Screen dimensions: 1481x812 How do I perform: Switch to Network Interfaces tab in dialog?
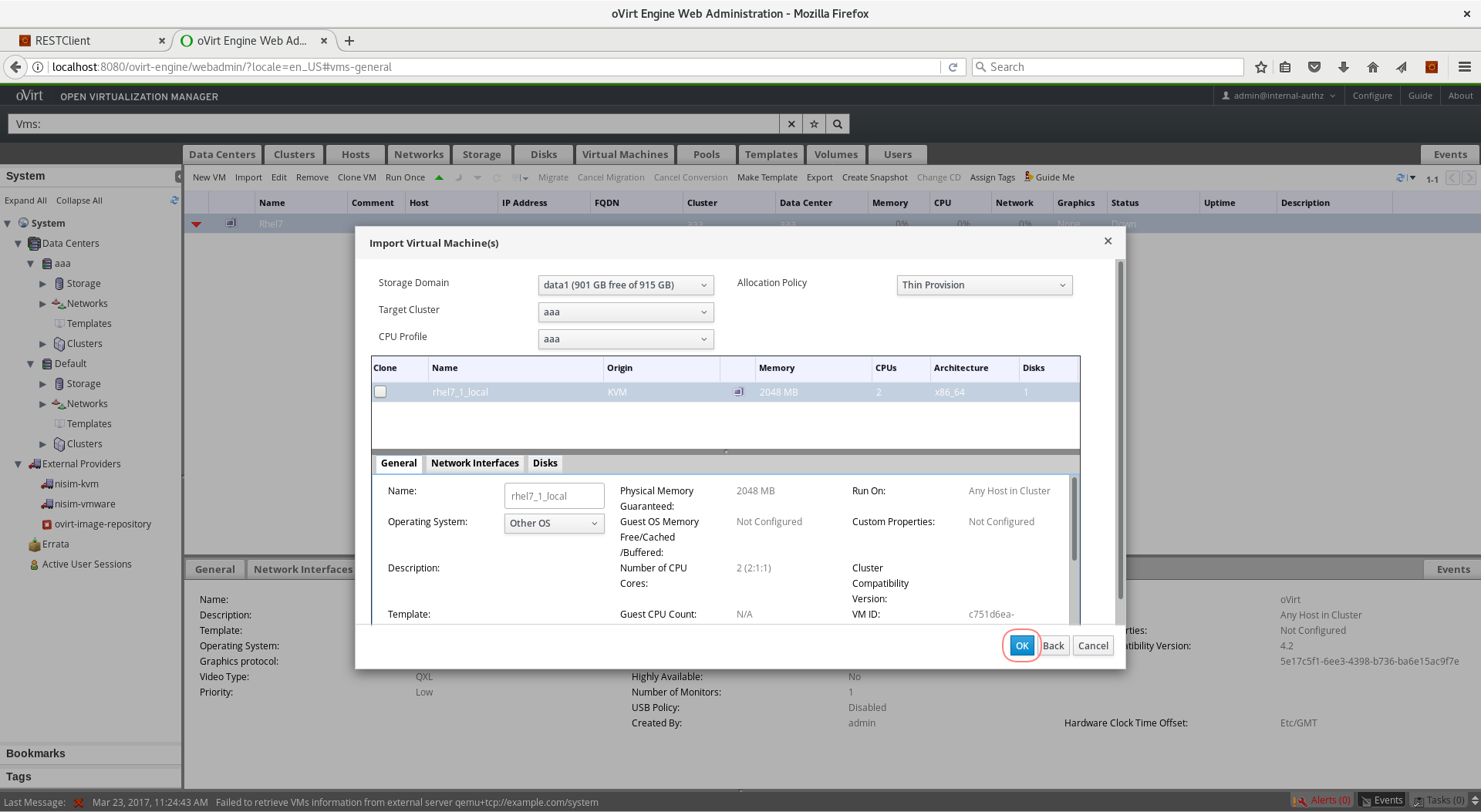pyautogui.click(x=474, y=463)
